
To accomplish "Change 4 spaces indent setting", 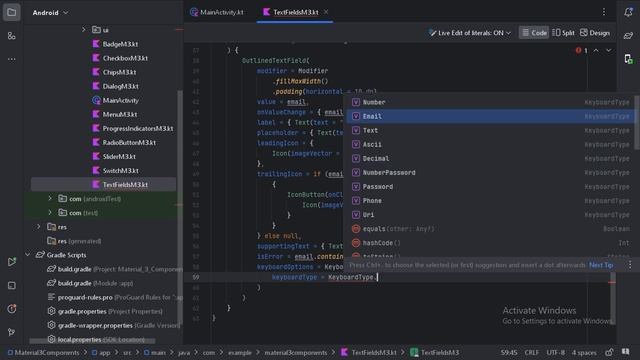I will pyautogui.click(x=584, y=352).
